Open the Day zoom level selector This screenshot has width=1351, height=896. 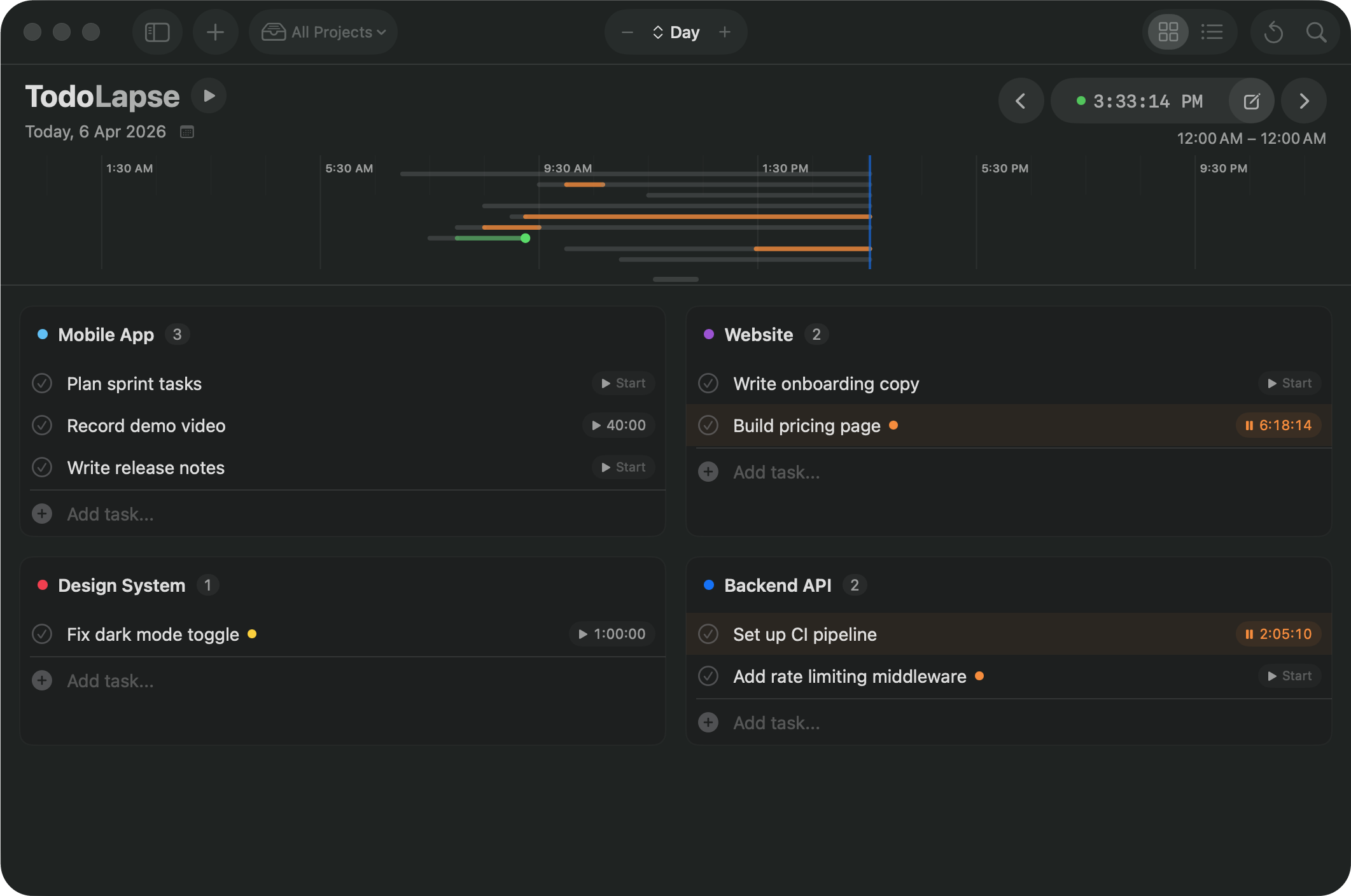[676, 32]
